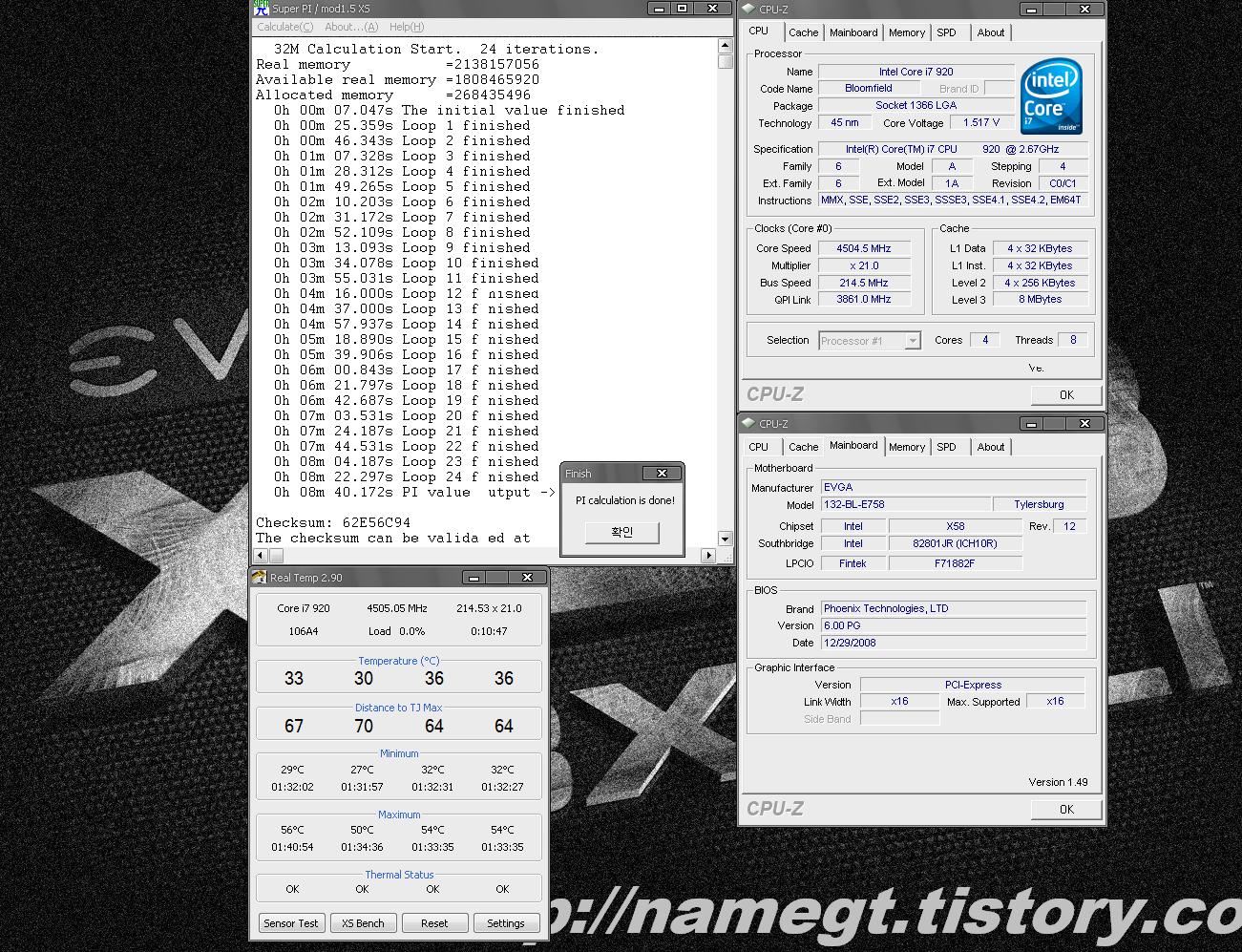
Task: Switch to Memory tab in upper CPU-Z
Action: pyautogui.click(x=906, y=32)
